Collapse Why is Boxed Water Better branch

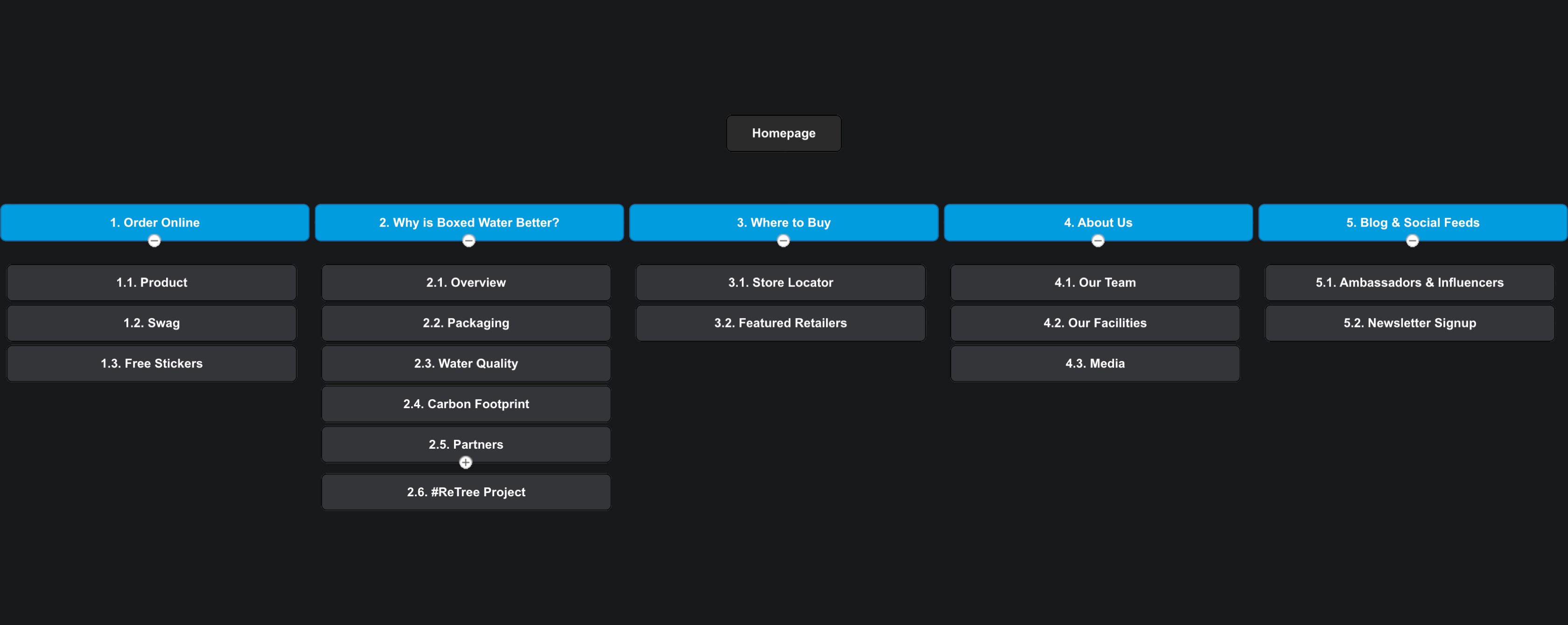[x=469, y=241]
